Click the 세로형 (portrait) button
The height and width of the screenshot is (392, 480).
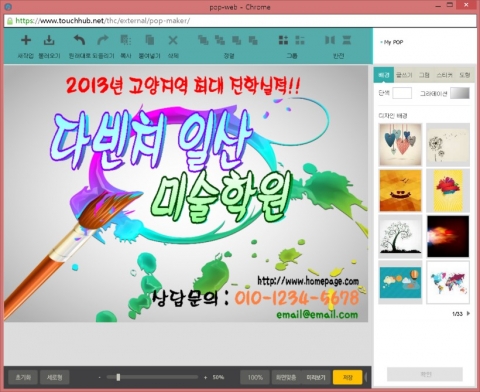point(54,377)
